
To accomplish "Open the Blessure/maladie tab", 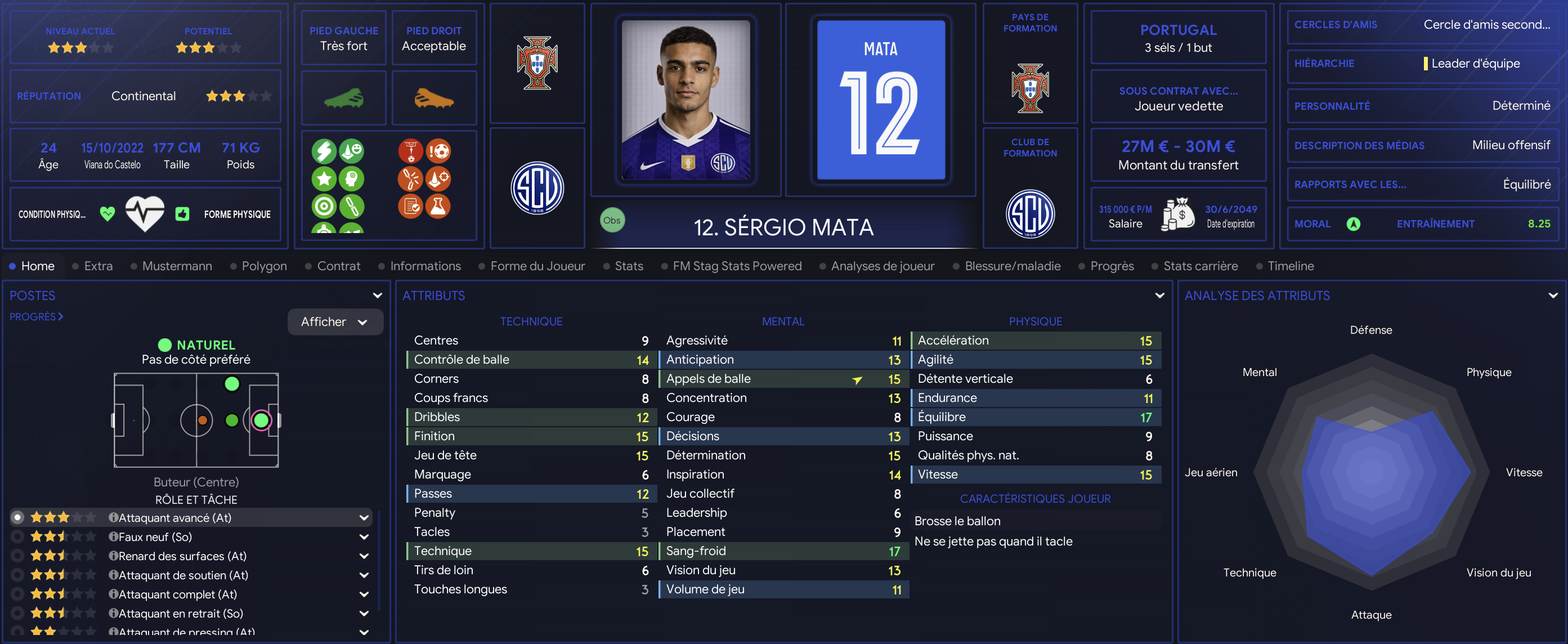I will tap(1013, 266).
